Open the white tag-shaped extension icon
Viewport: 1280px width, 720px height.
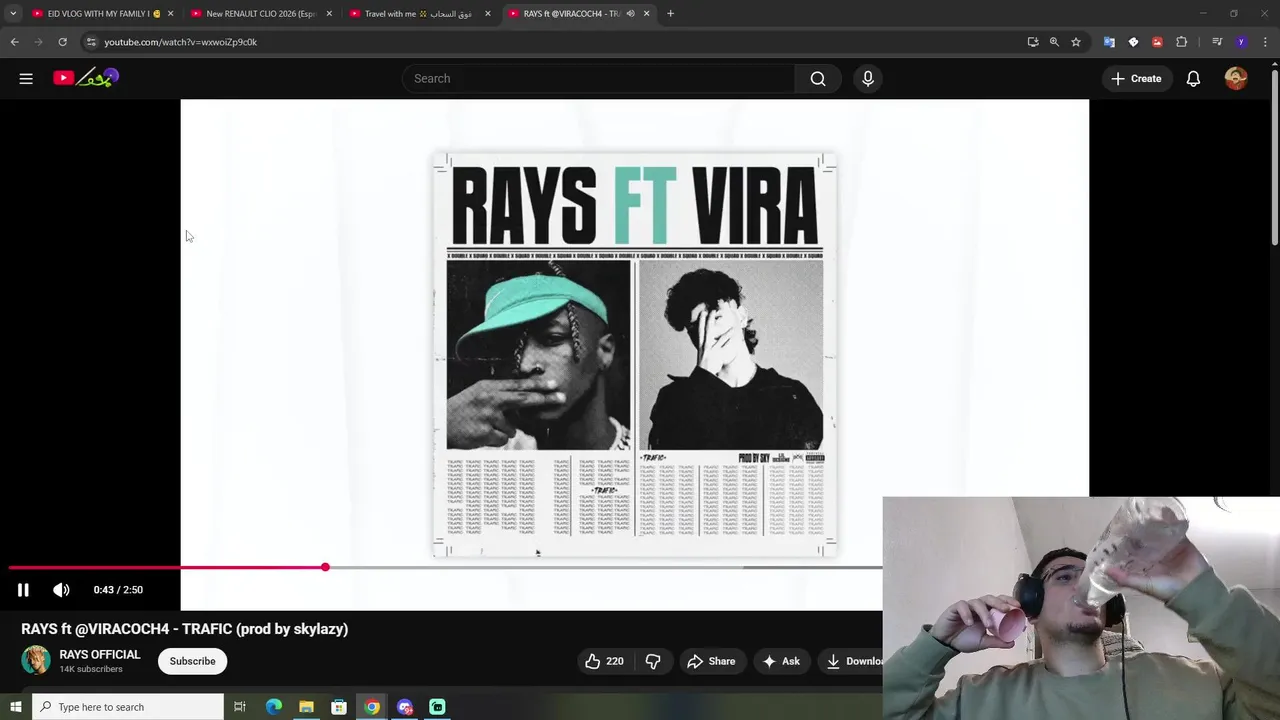click(x=1133, y=42)
